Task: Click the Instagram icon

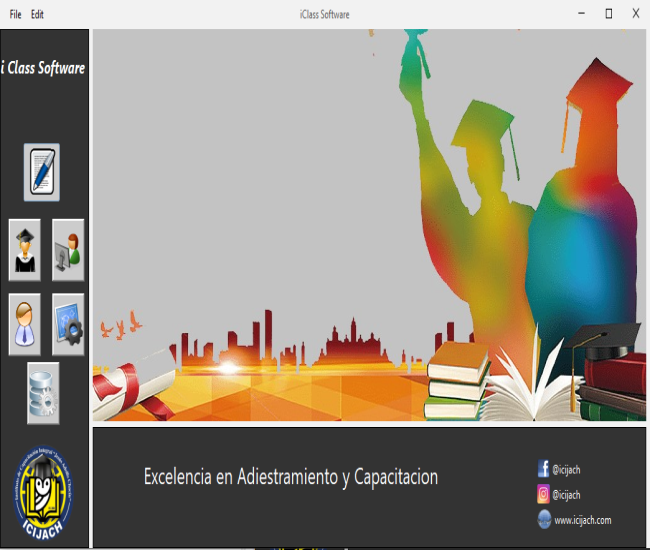Action: pyautogui.click(x=544, y=494)
